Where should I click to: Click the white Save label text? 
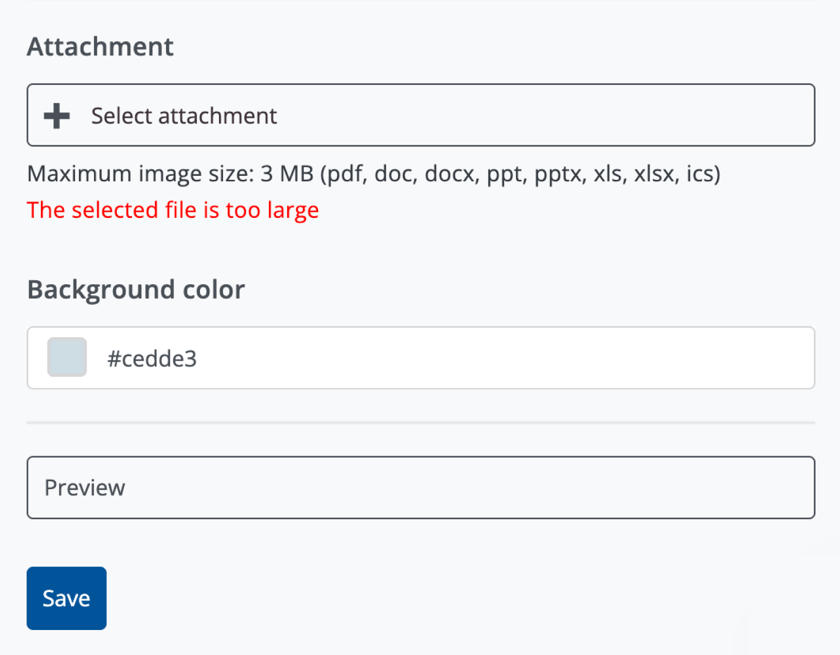(x=66, y=598)
